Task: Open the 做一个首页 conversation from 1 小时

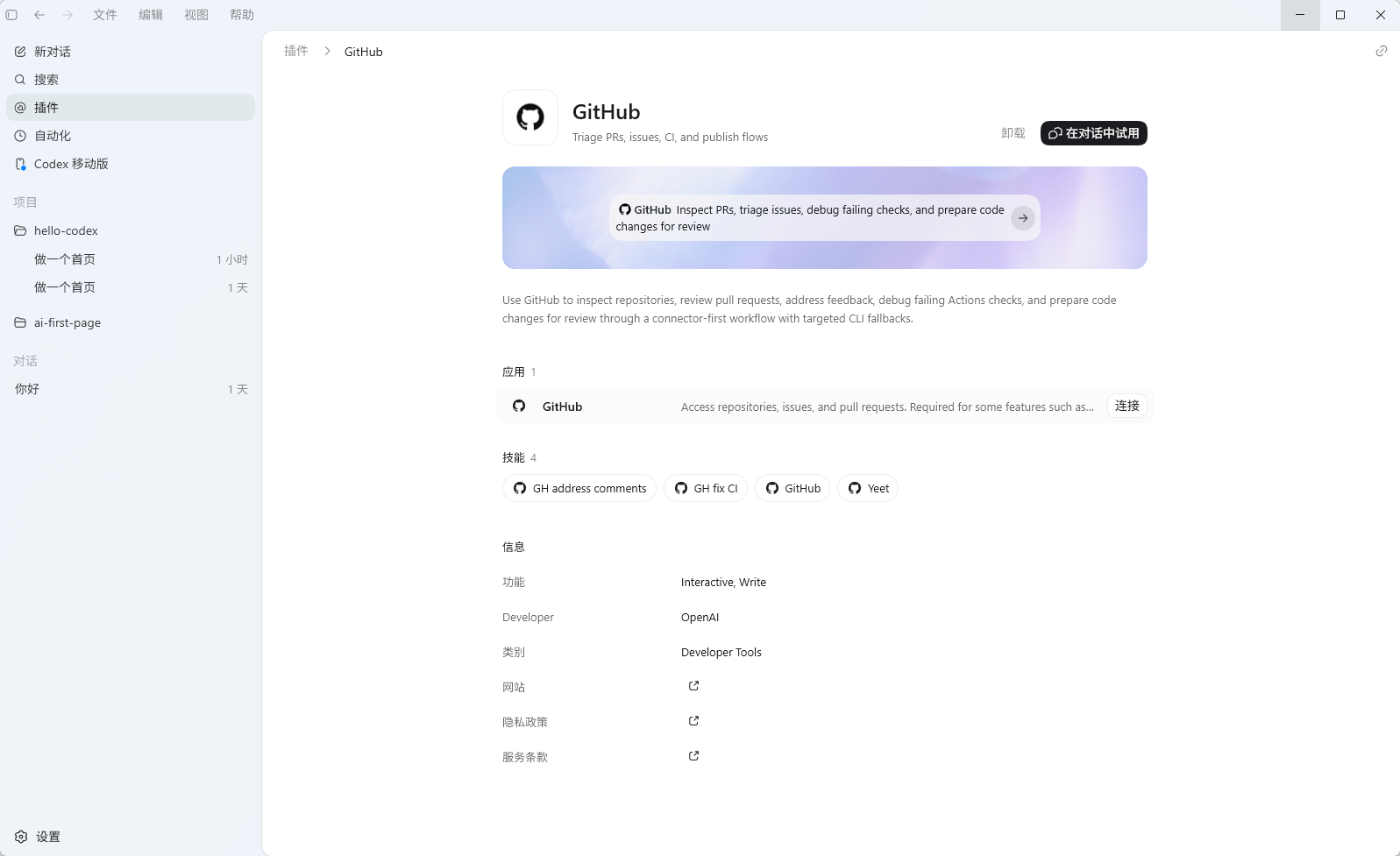Action: point(131,259)
